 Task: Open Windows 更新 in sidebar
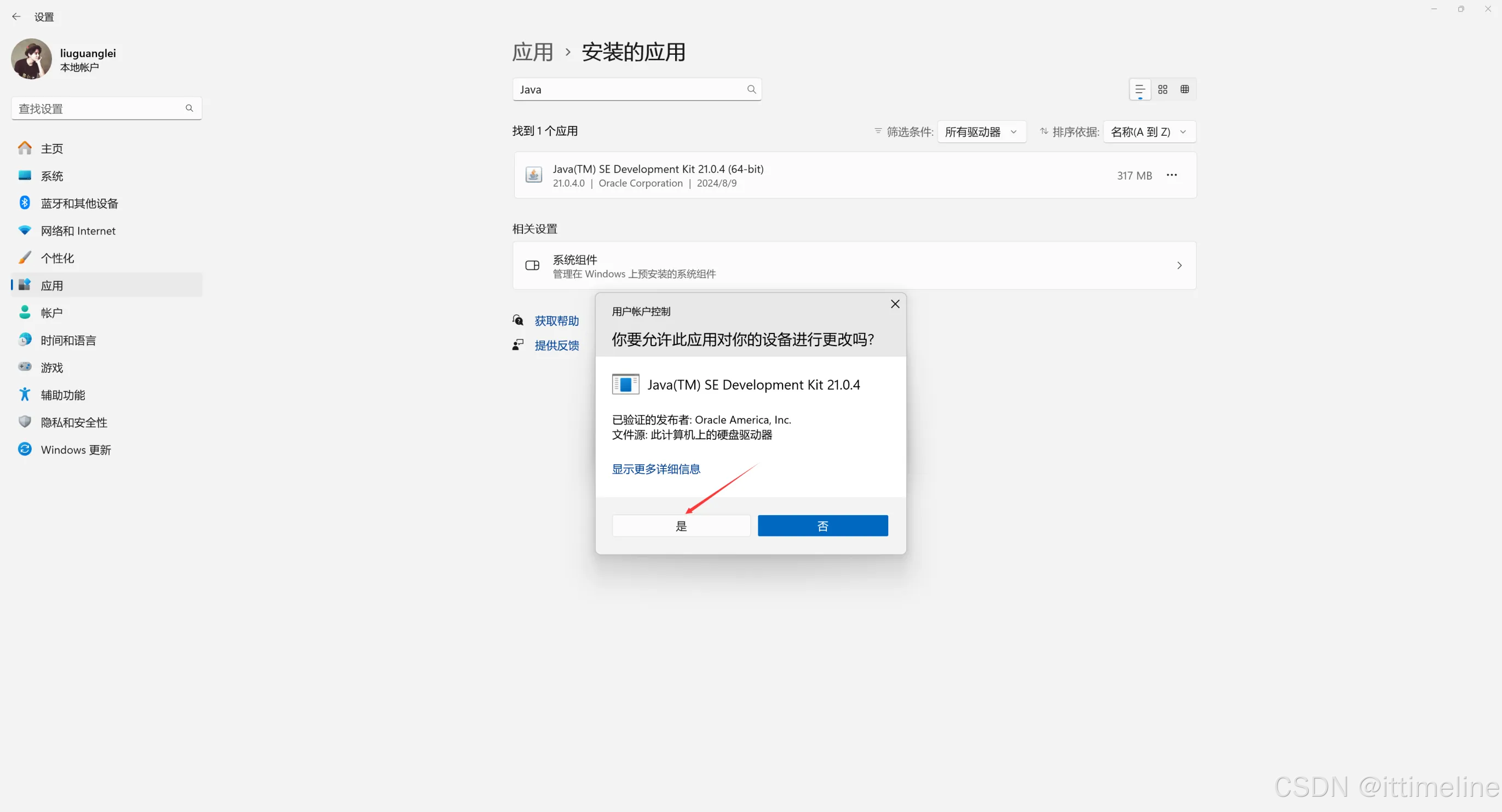coord(76,450)
